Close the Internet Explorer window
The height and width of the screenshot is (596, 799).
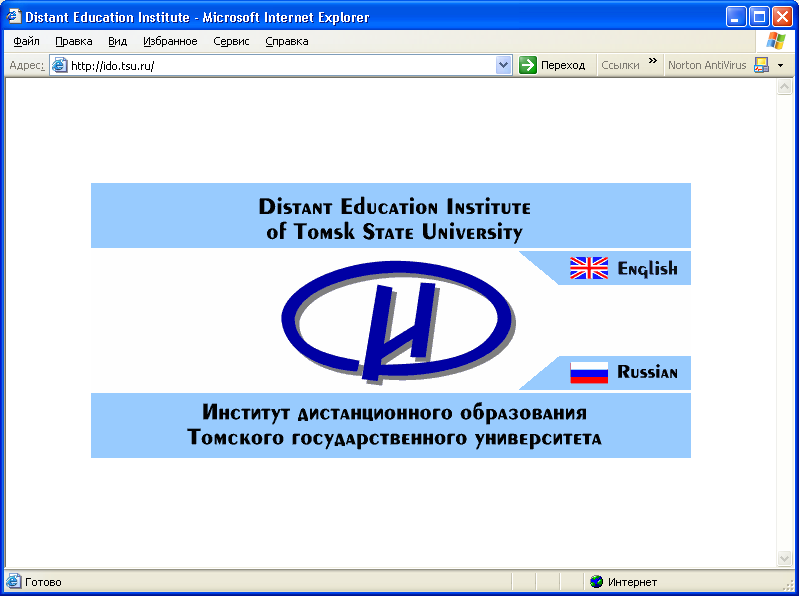[782, 17]
